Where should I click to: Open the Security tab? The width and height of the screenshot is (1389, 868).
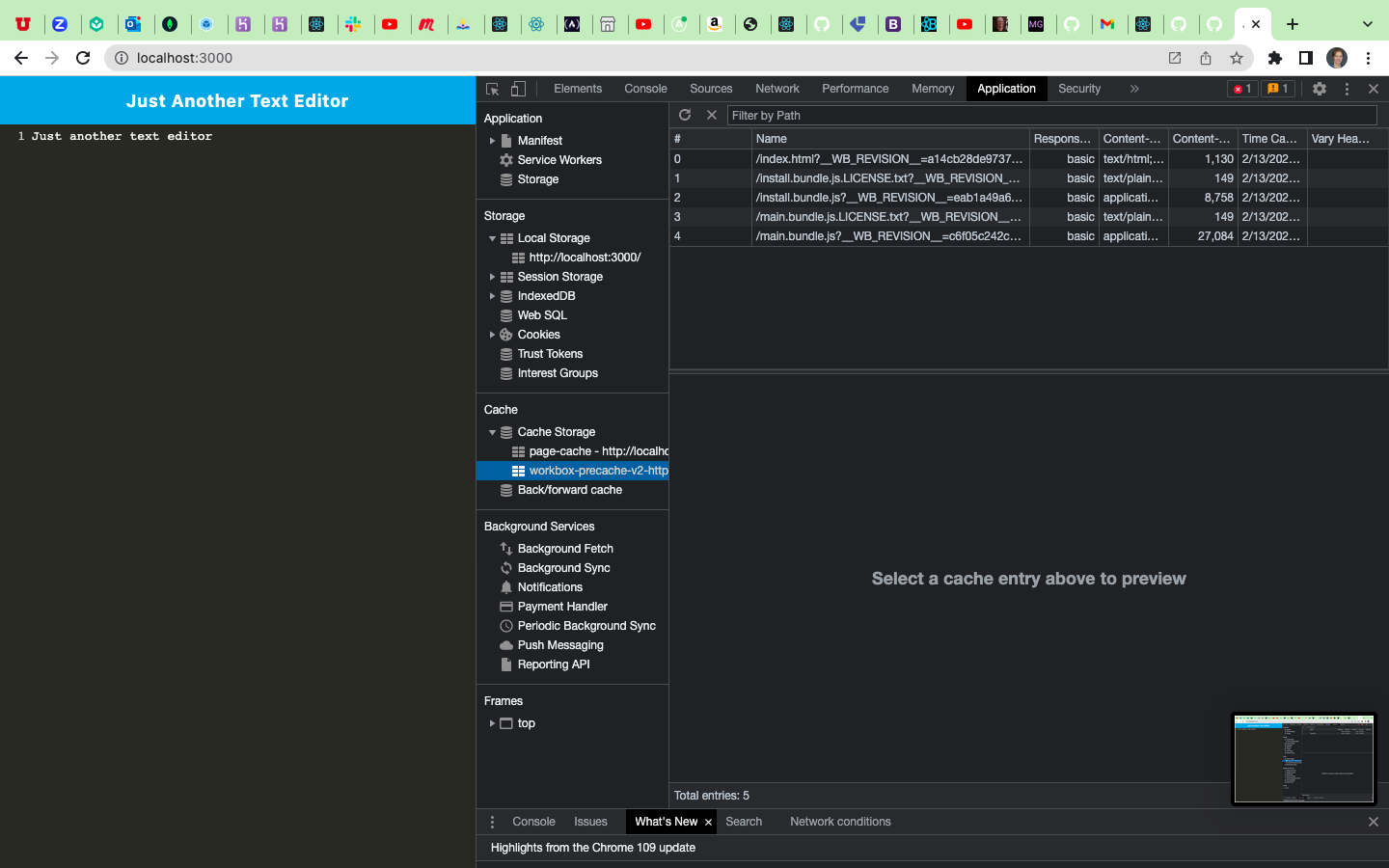[x=1079, y=89]
